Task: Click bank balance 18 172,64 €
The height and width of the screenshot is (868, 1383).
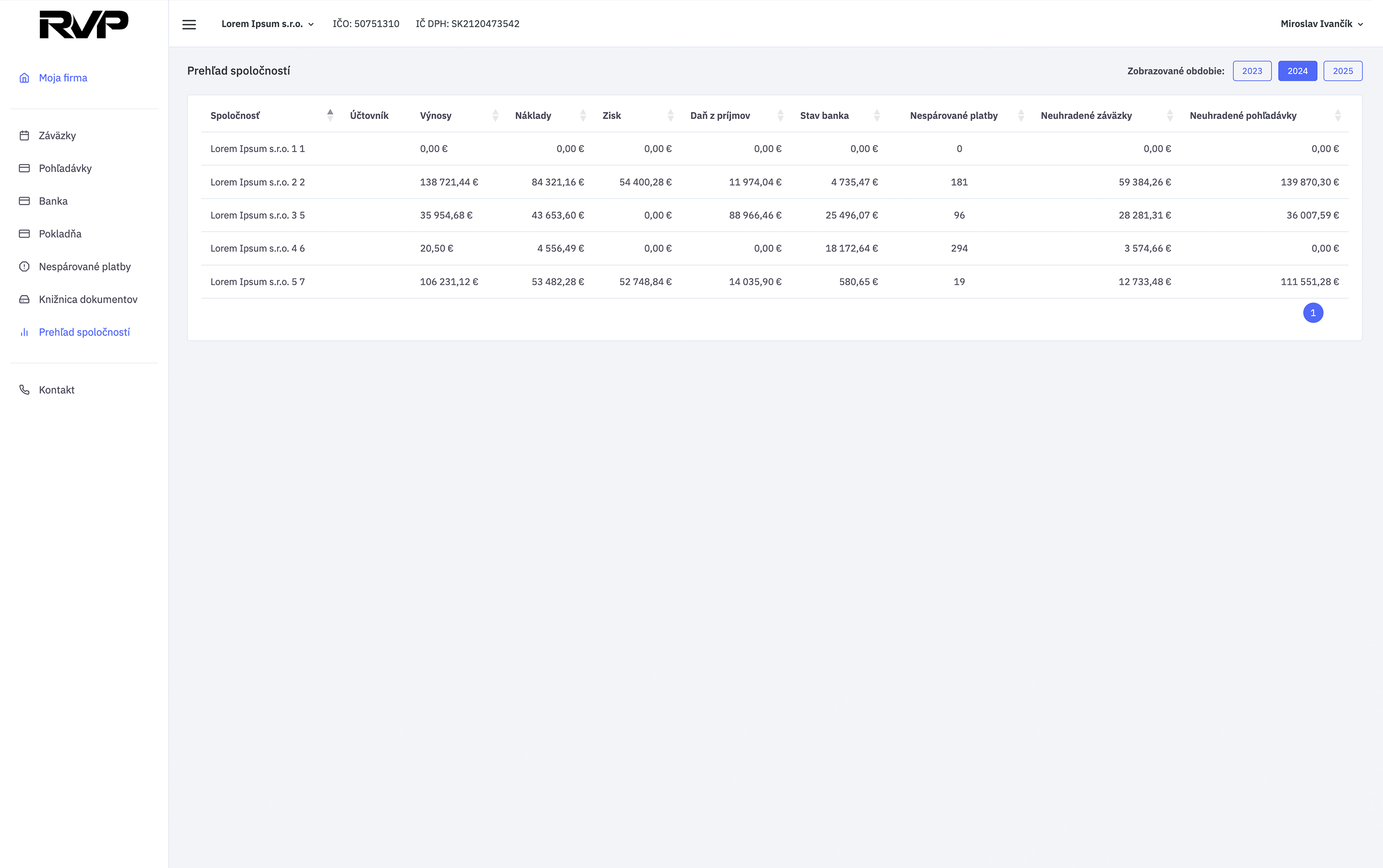Action: (x=851, y=248)
